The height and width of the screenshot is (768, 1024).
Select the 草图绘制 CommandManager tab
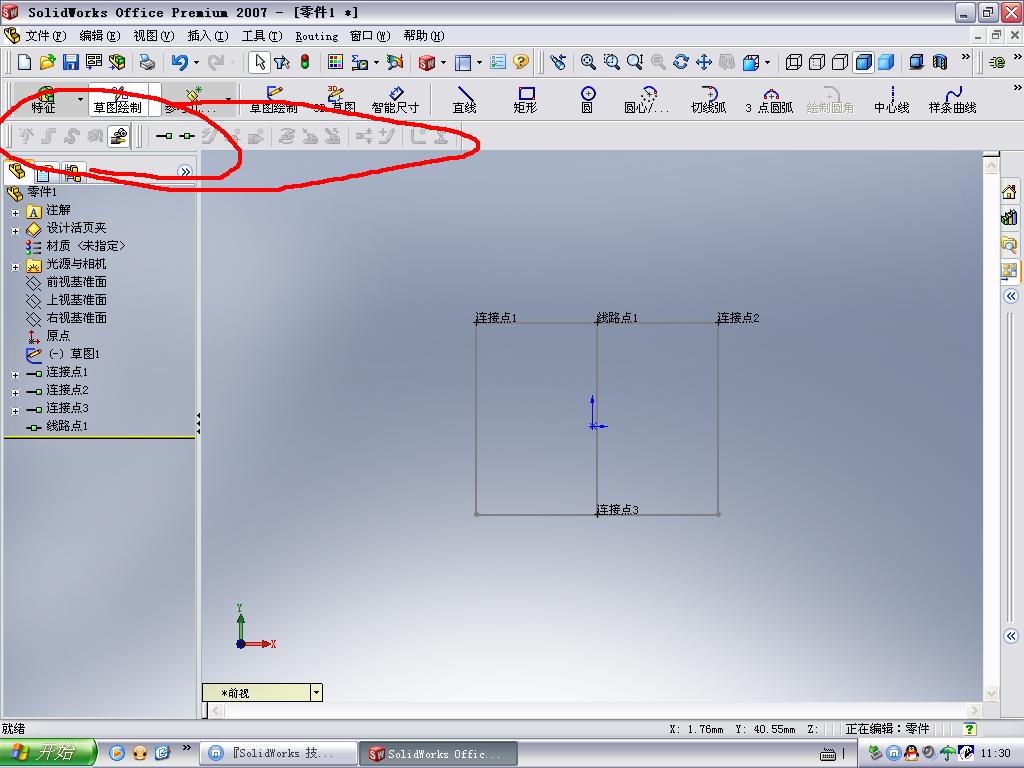tap(118, 100)
